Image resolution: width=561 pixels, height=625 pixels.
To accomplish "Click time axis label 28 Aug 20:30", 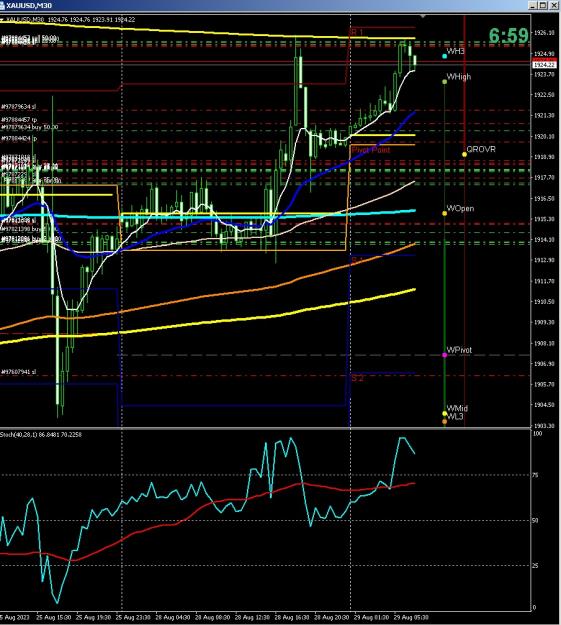I will tap(332, 617).
